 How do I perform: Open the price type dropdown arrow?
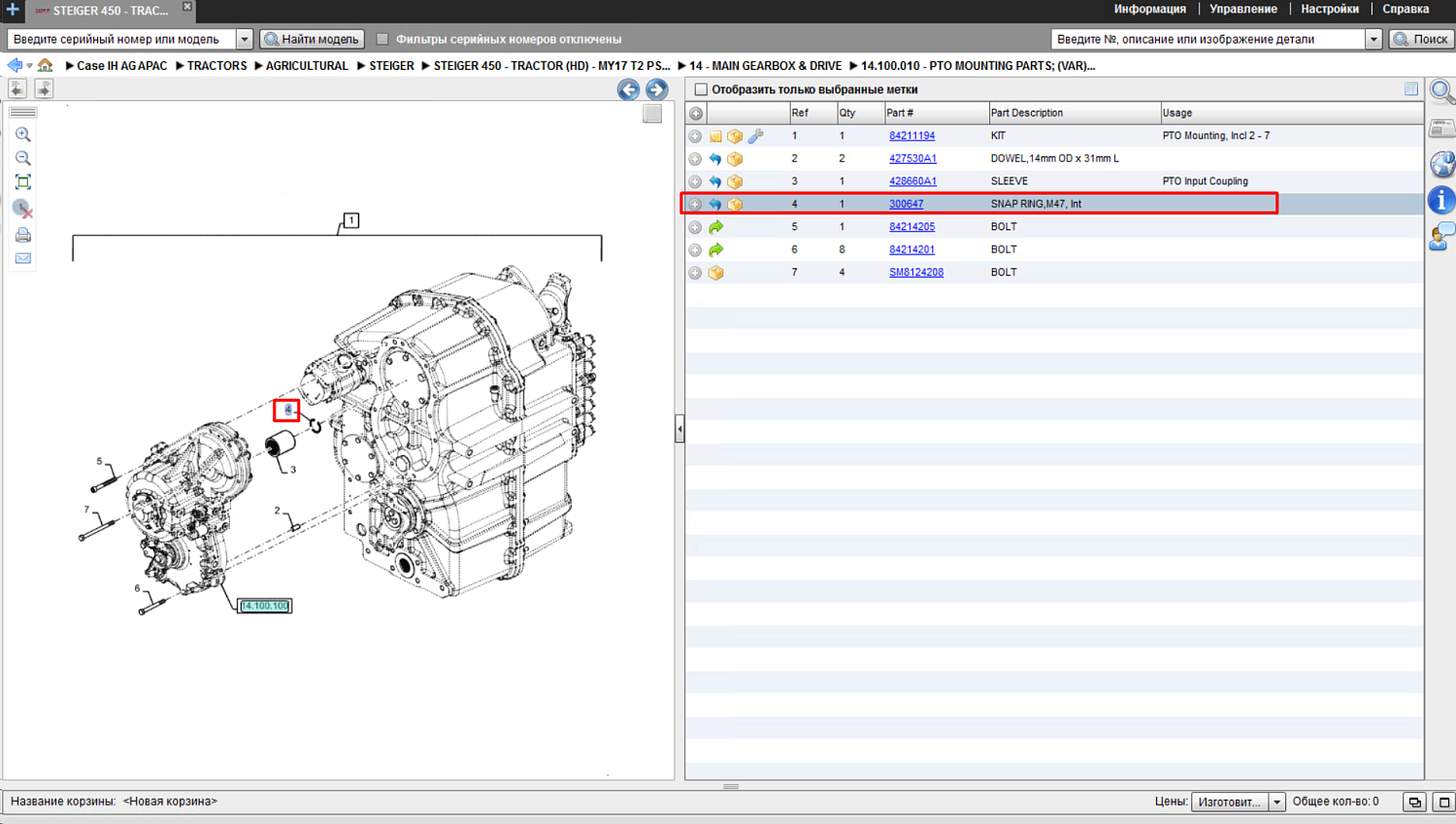click(x=1277, y=802)
